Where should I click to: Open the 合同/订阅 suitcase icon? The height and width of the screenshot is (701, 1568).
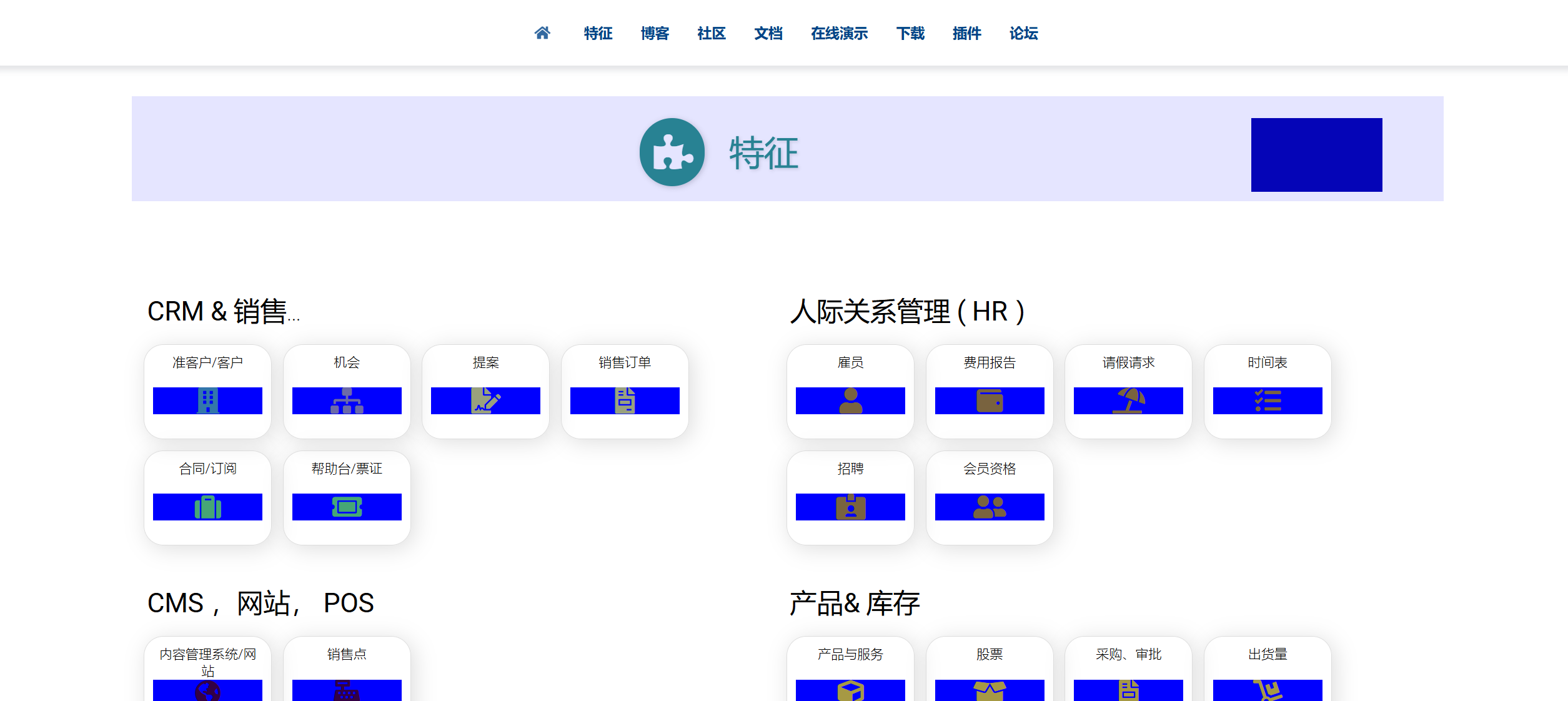(207, 507)
